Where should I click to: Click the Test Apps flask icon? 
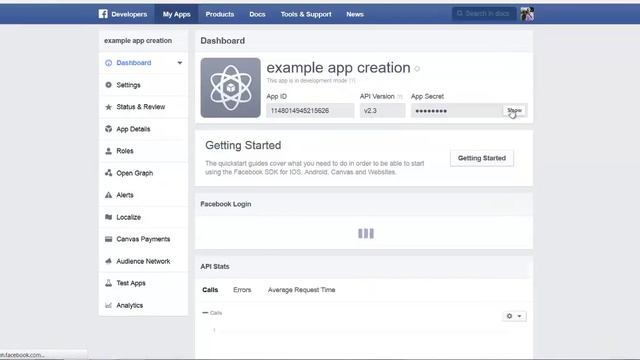[108, 283]
